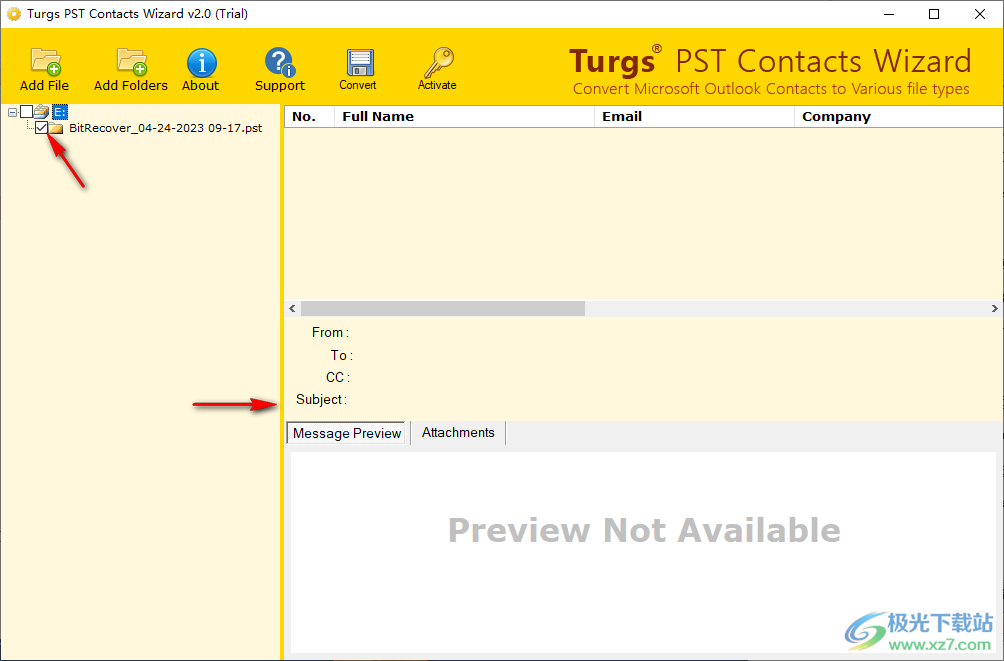The image size is (1004, 661).
Task: Activate the license with key icon
Action: click(437, 69)
